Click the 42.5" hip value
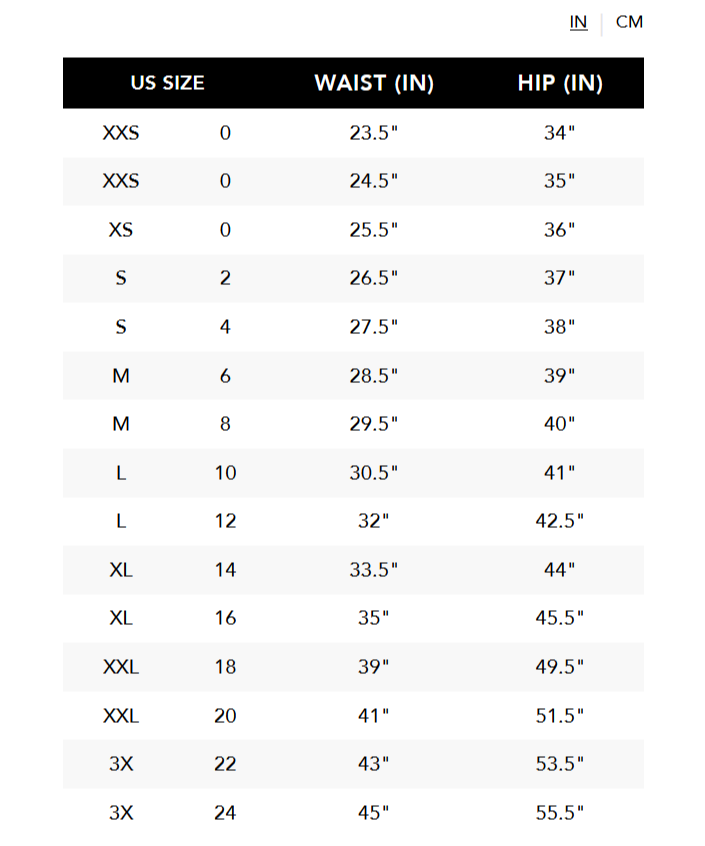 click(x=559, y=521)
